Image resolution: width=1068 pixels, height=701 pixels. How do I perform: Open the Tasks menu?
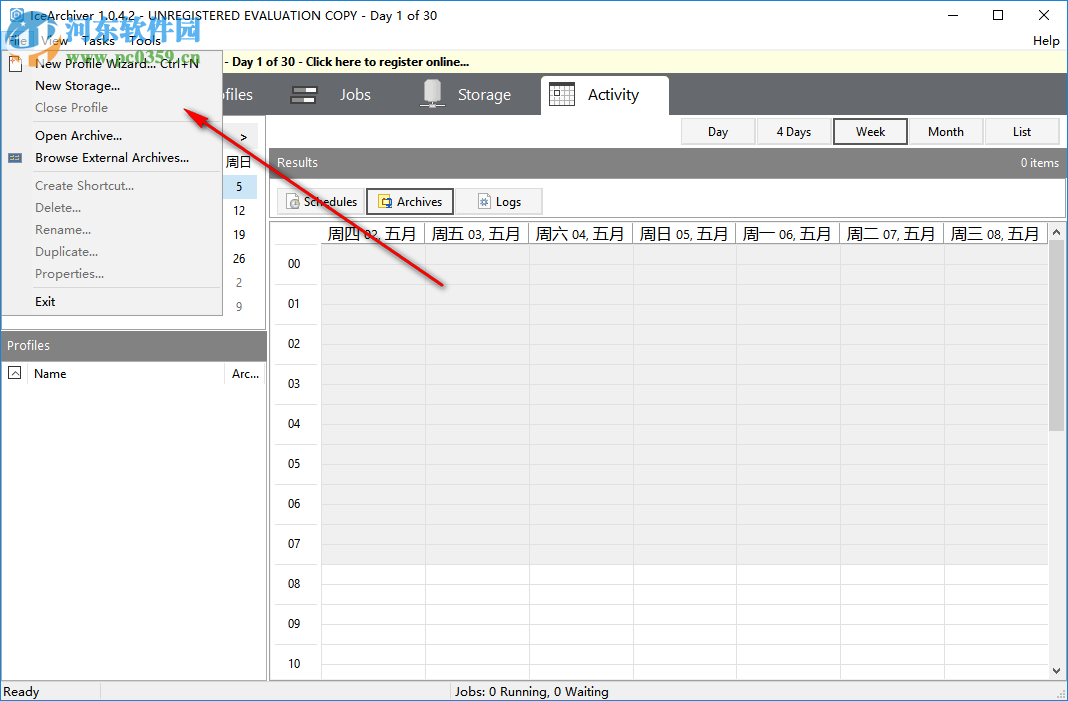pyautogui.click(x=98, y=41)
